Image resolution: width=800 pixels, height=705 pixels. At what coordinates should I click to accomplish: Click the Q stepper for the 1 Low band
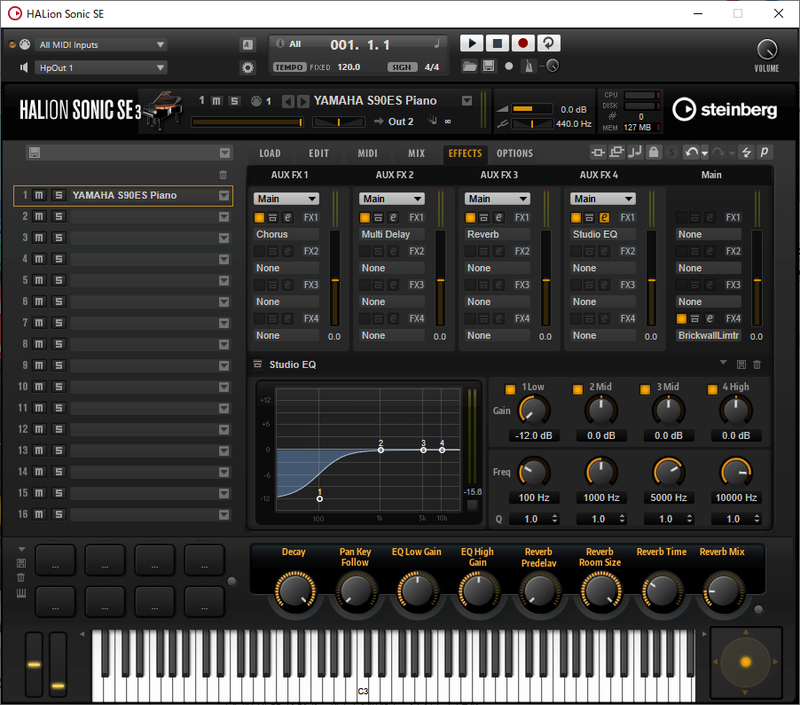[x=555, y=519]
